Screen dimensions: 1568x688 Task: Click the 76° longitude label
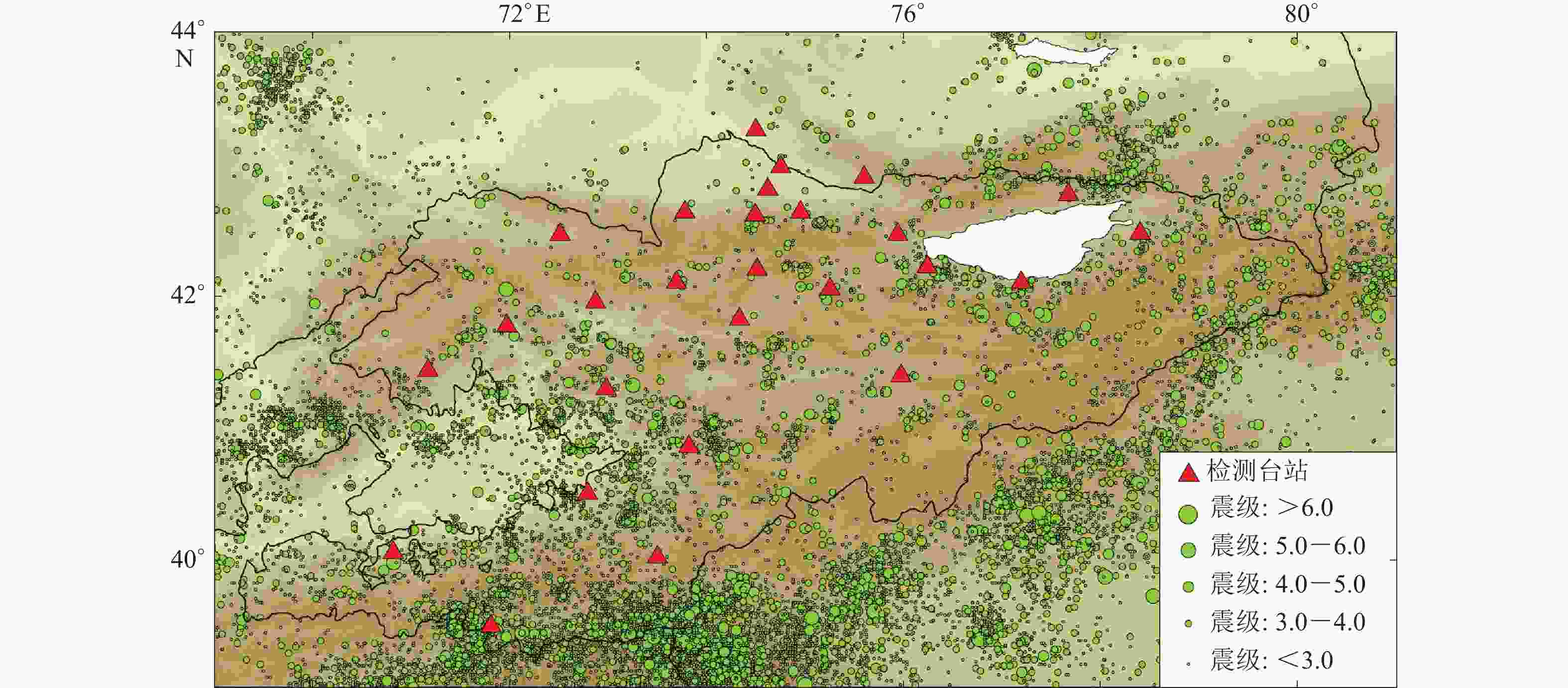point(907,13)
